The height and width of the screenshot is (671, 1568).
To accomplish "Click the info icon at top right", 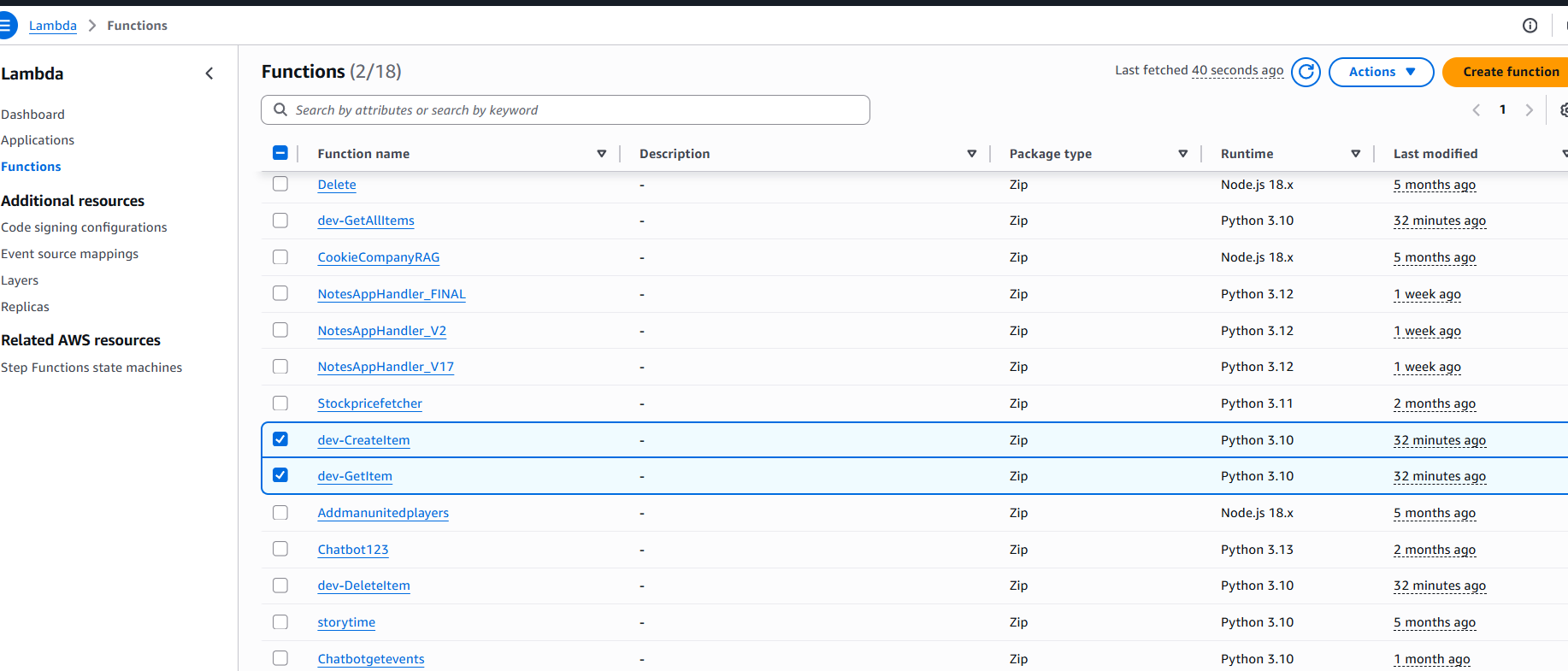I will tap(1530, 26).
